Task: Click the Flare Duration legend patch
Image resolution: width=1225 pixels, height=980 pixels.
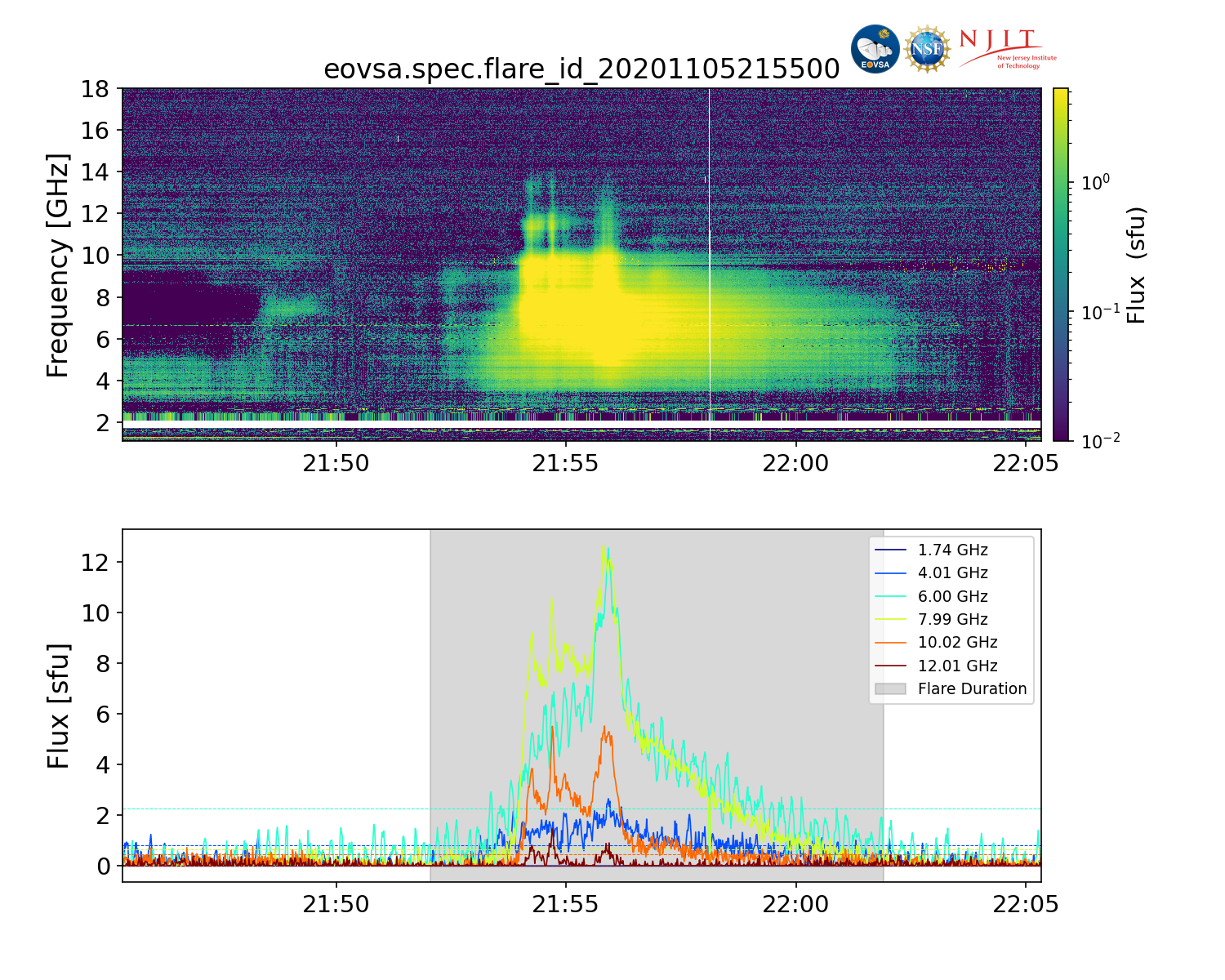Action: (890, 689)
